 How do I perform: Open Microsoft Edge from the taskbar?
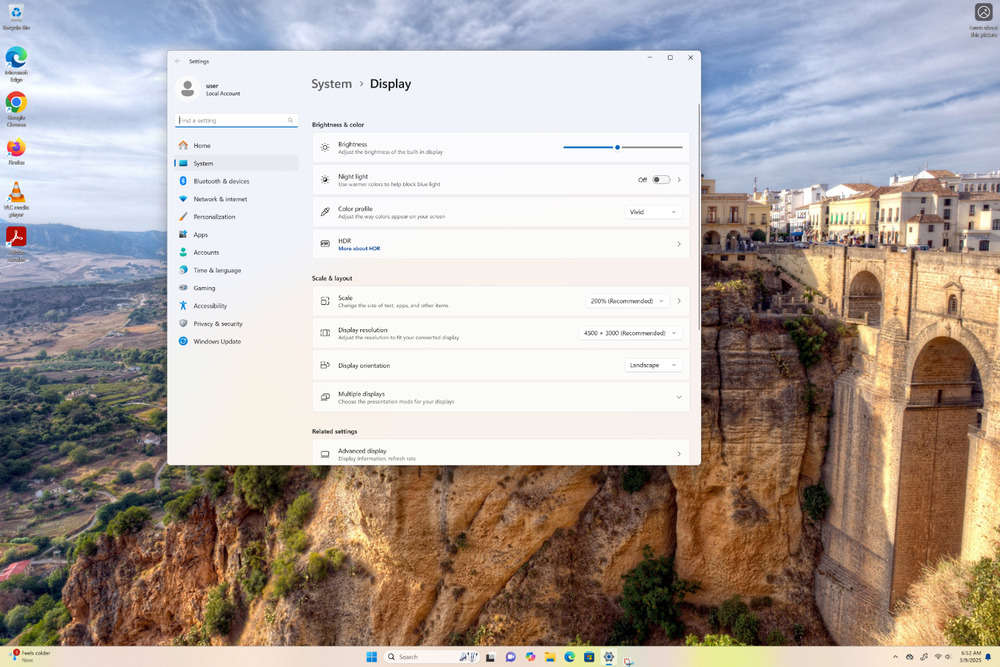click(570, 657)
